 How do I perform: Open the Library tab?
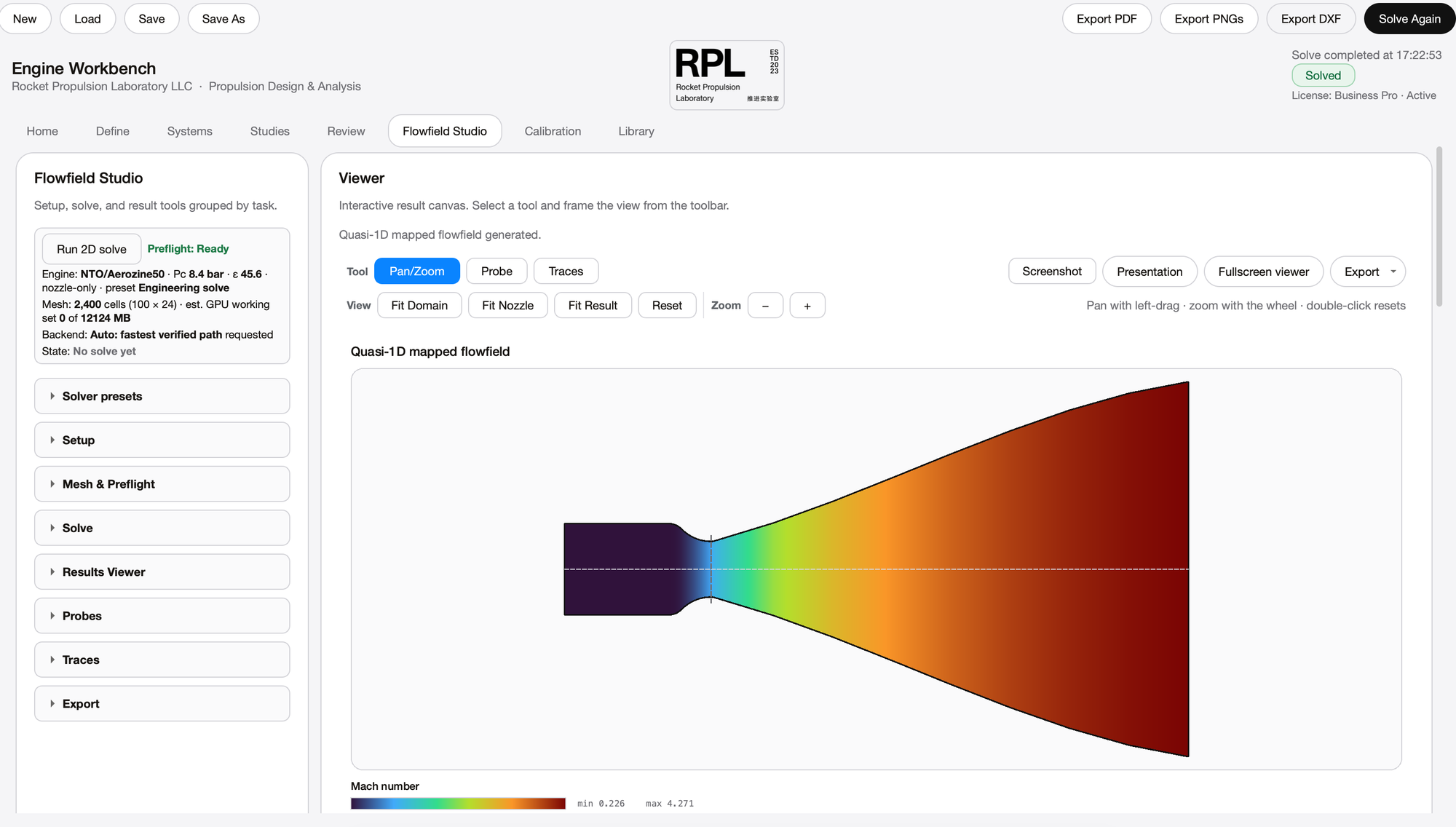pos(636,131)
